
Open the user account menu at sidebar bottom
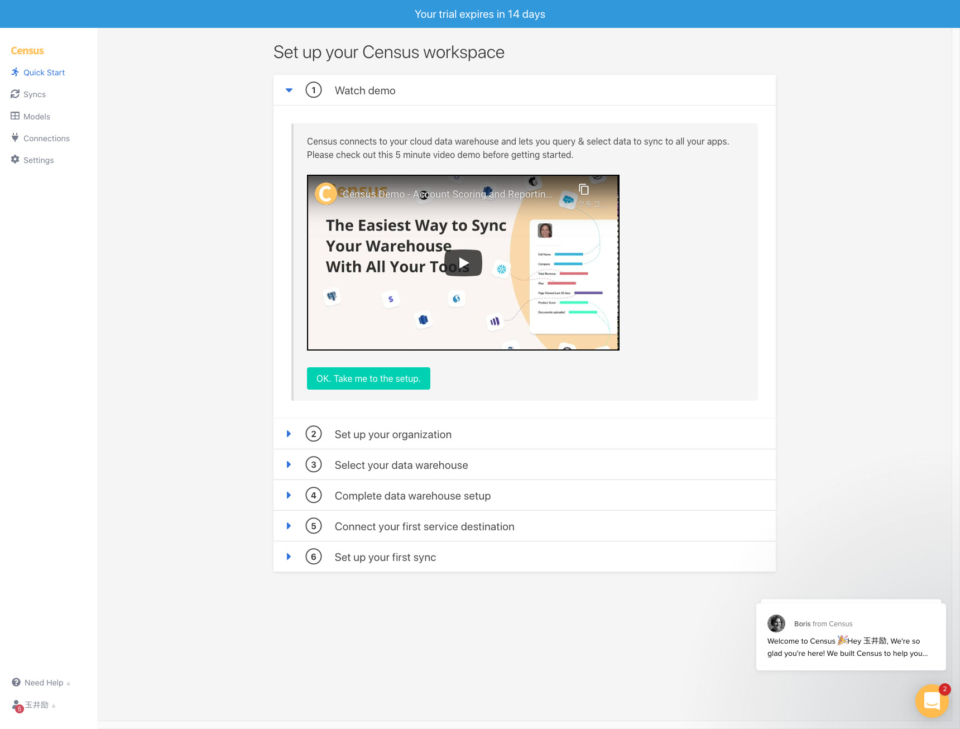(x=33, y=704)
